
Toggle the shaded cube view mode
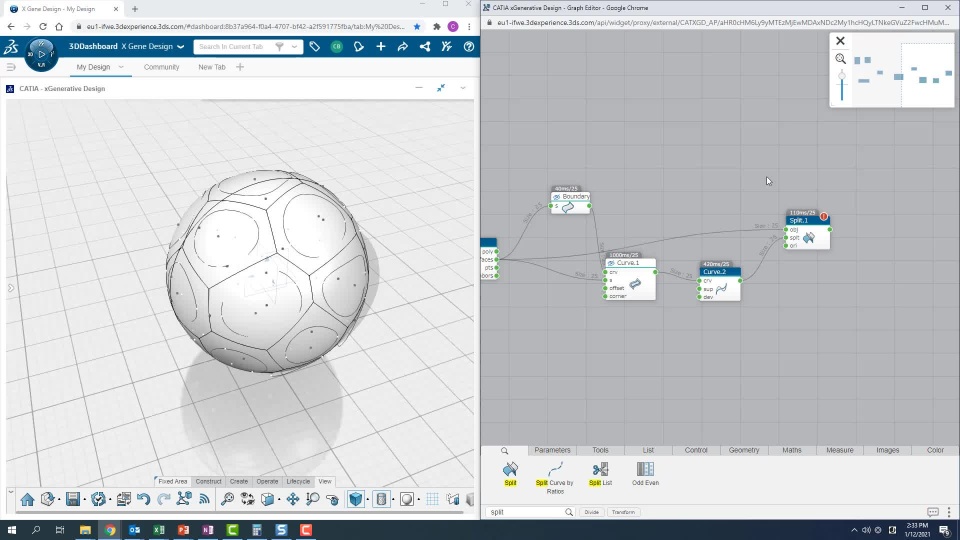(x=356, y=500)
